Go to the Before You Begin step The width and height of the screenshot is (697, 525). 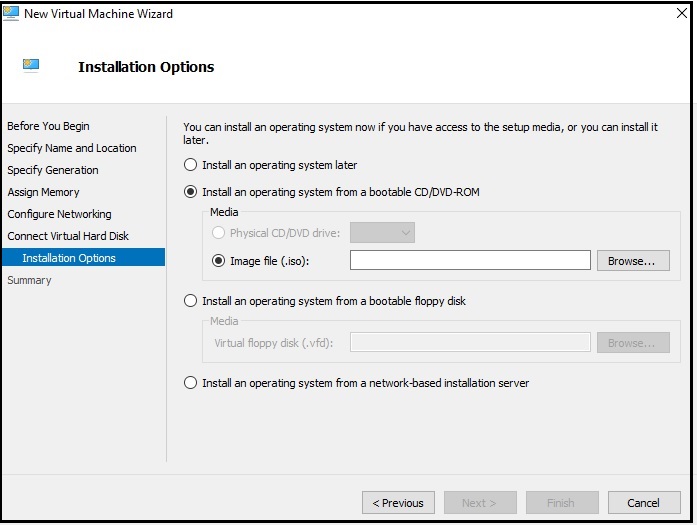[x=48, y=126]
